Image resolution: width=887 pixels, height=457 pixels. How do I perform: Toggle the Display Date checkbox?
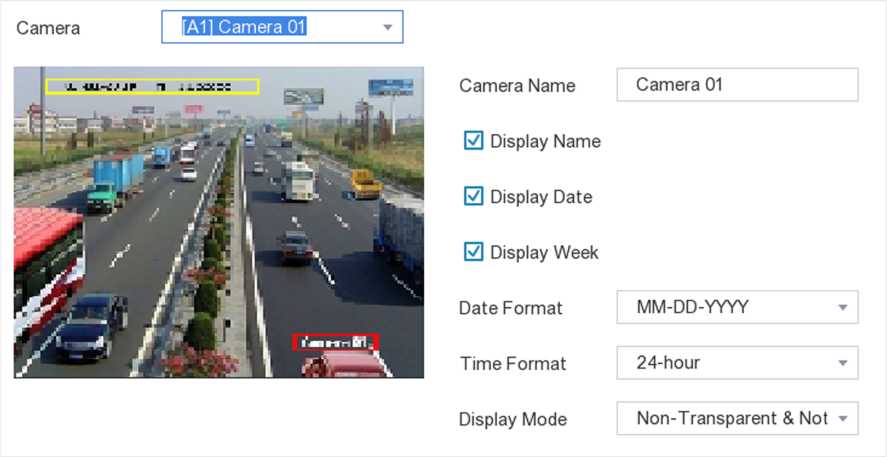[474, 197]
